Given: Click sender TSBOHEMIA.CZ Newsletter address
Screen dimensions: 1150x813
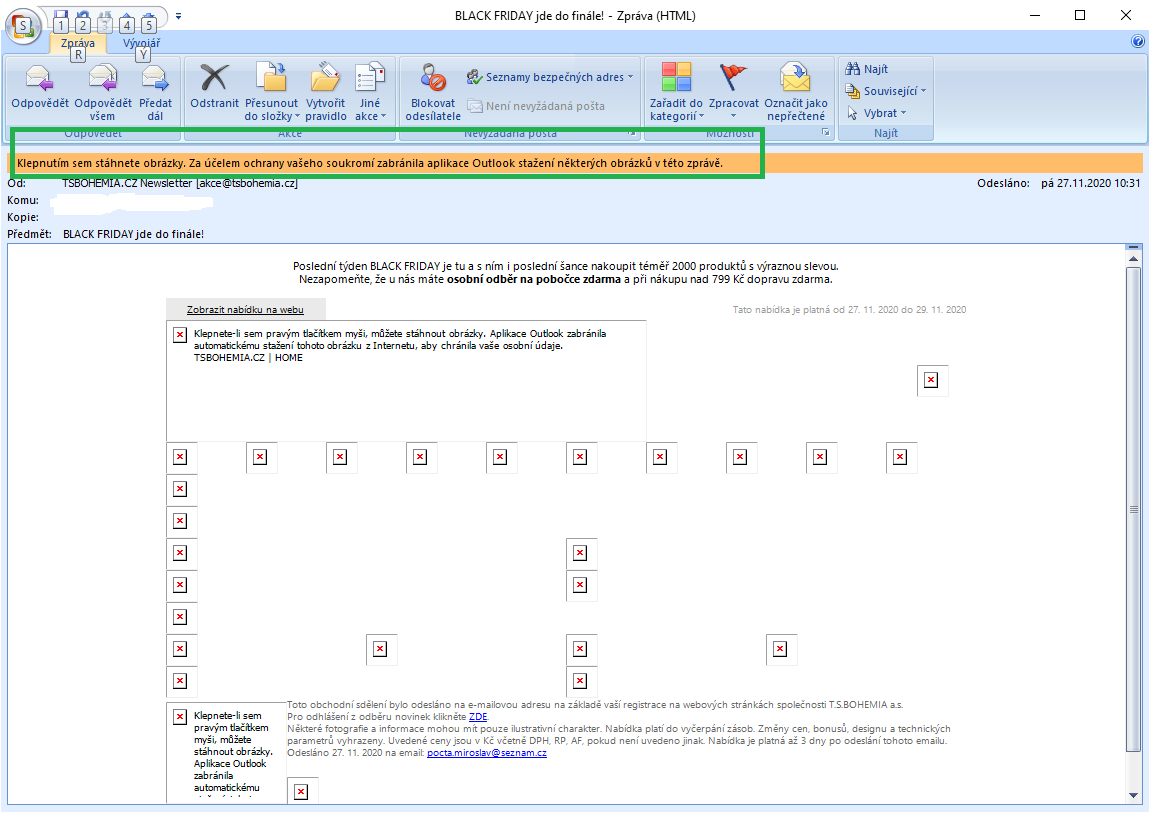Looking at the screenshot, I should pyautogui.click(x=180, y=183).
